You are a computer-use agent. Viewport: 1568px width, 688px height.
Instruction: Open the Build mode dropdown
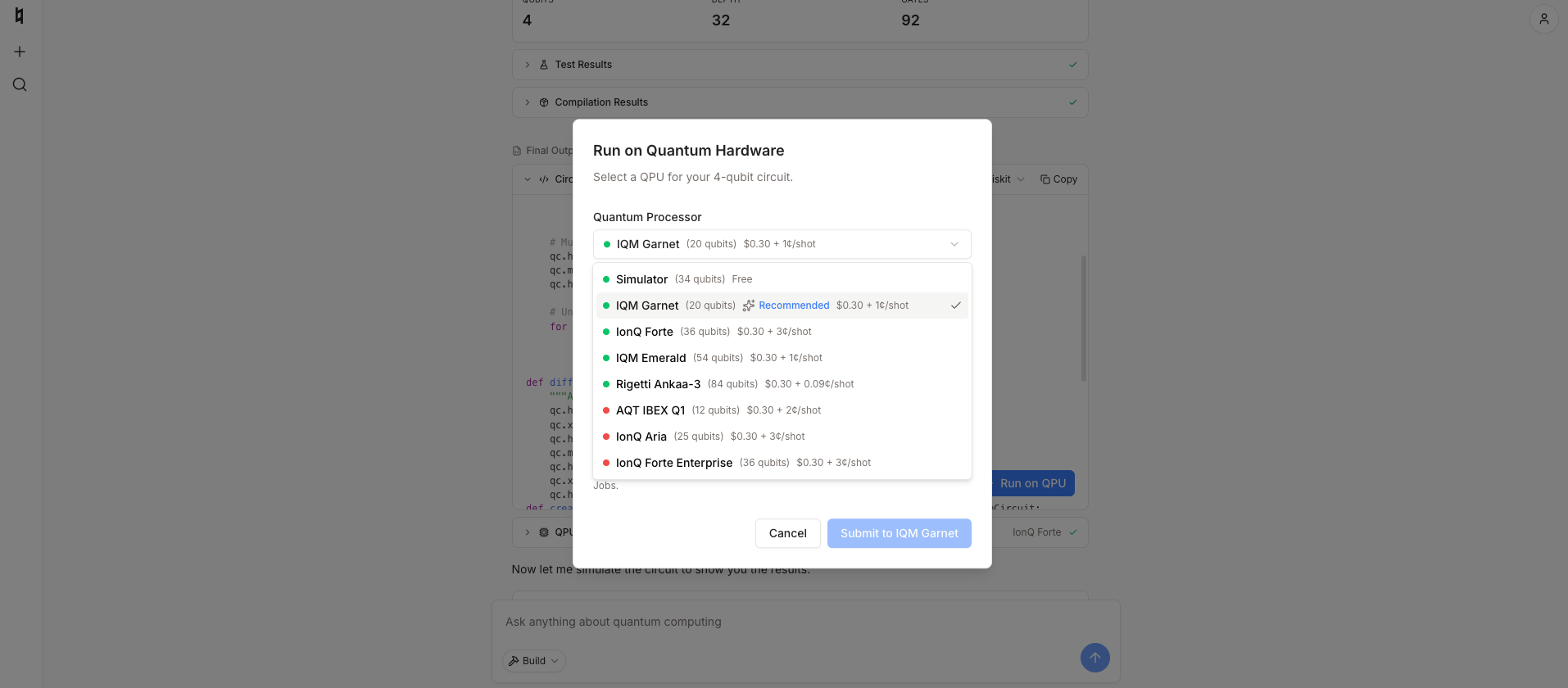coord(534,661)
